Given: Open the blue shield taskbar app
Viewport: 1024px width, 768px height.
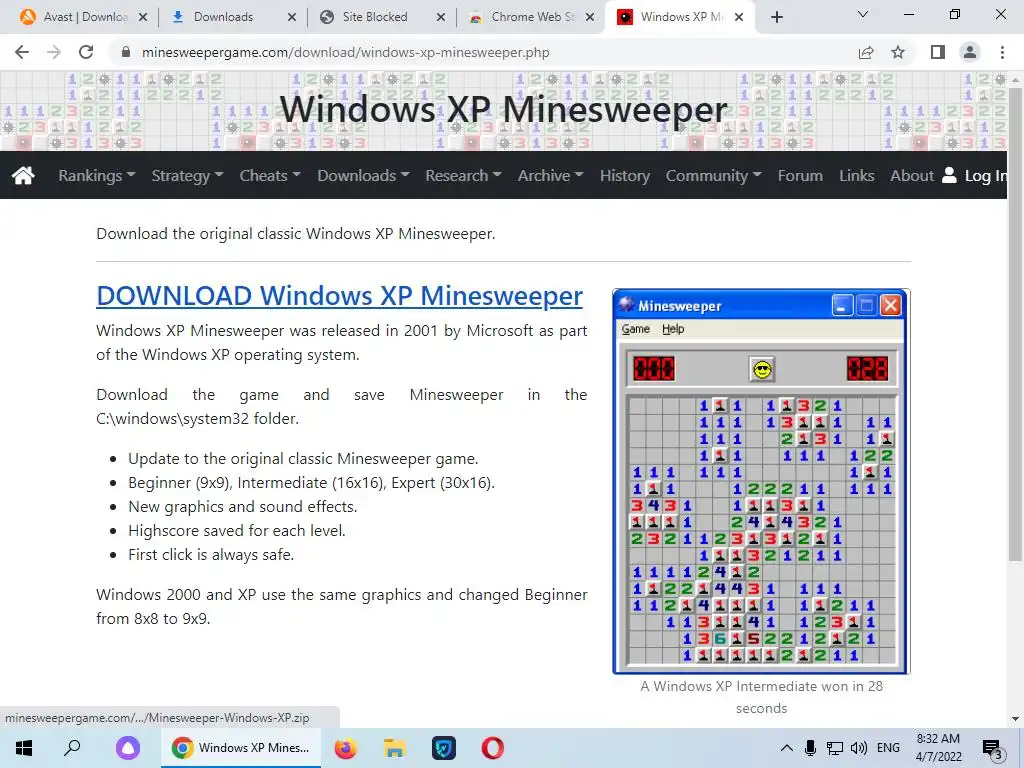Looking at the screenshot, I should pos(443,748).
